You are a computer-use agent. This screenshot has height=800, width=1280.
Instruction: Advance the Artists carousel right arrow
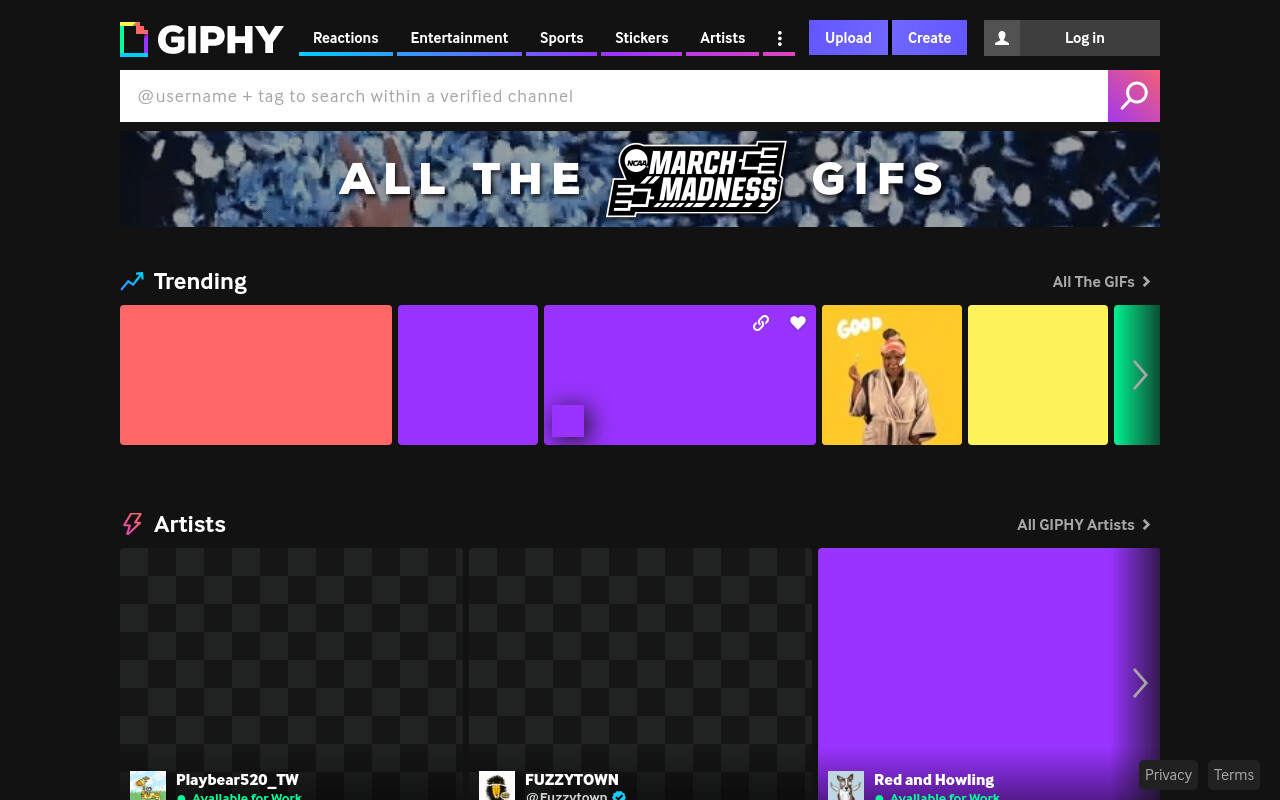click(x=1140, y=683)
